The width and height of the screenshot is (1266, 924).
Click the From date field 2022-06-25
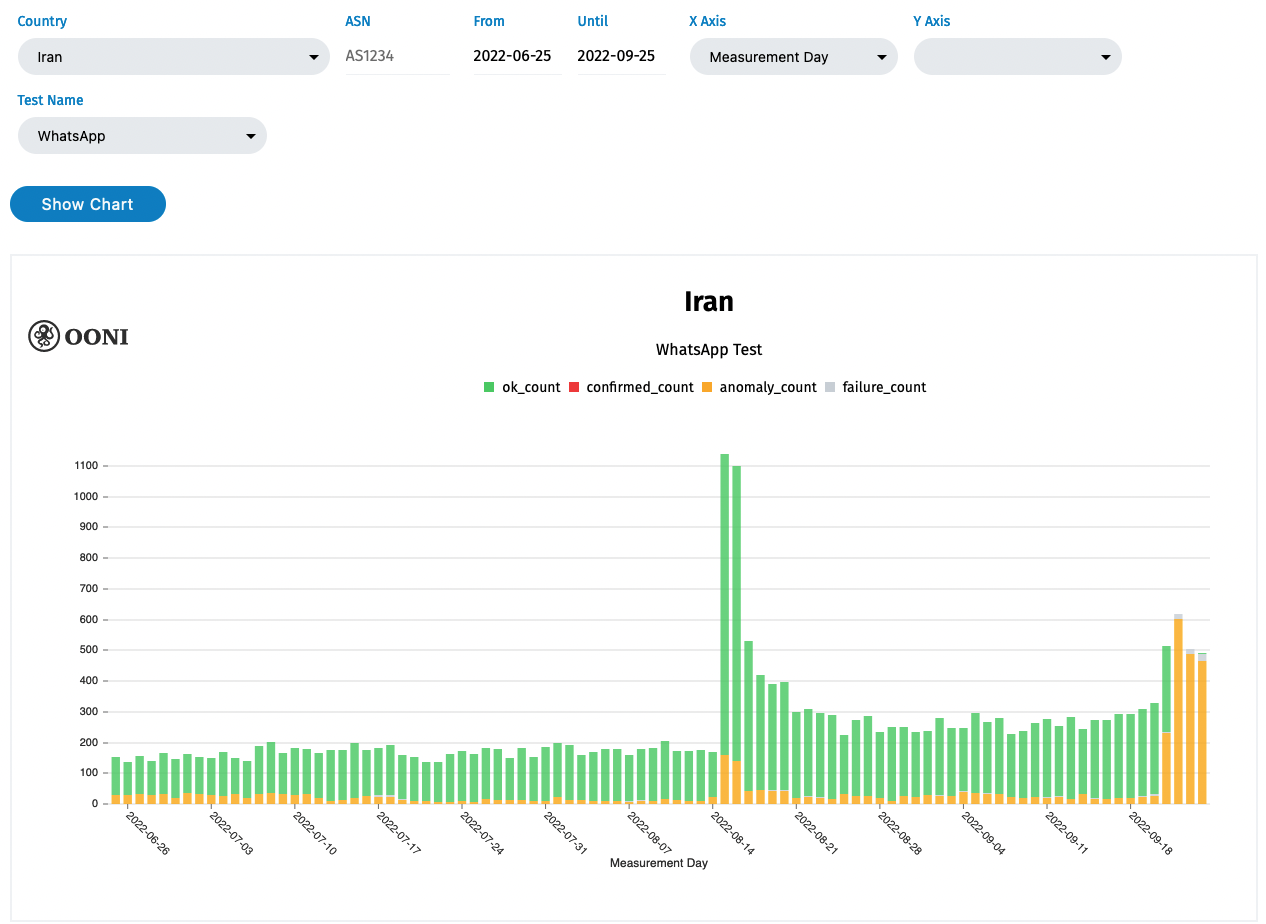coord(513,56)
